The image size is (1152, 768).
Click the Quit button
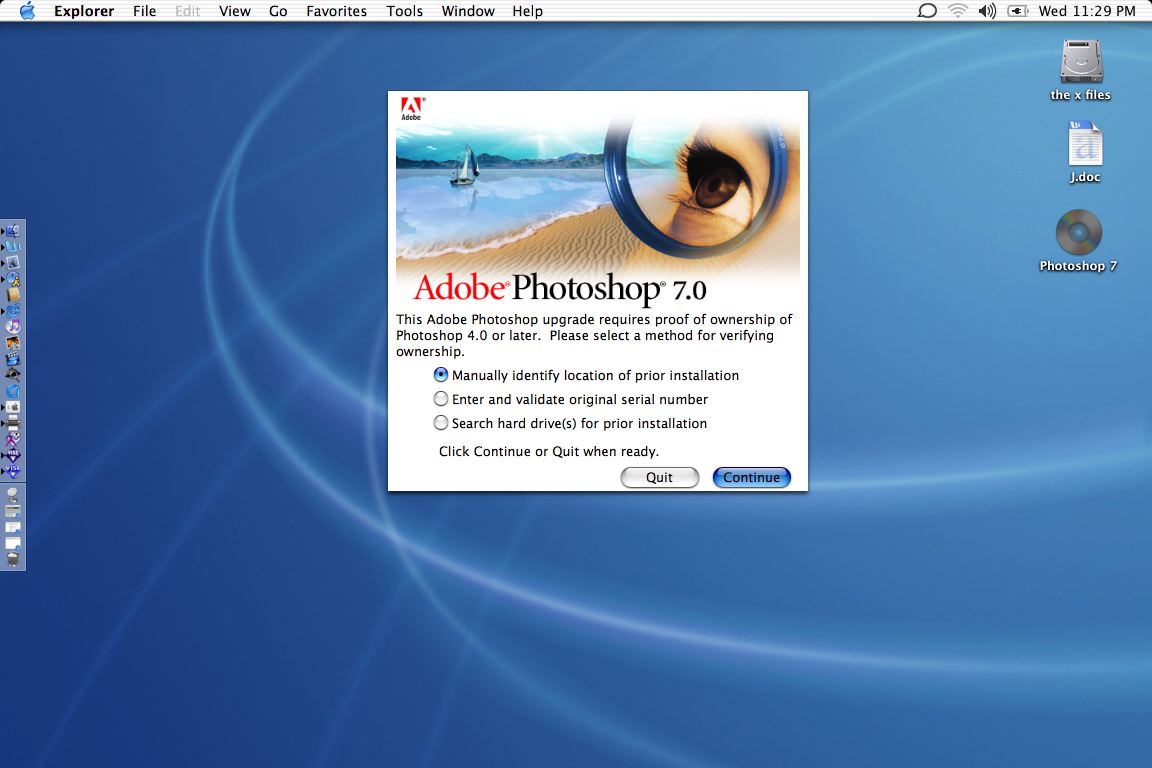tap(660, 478)
